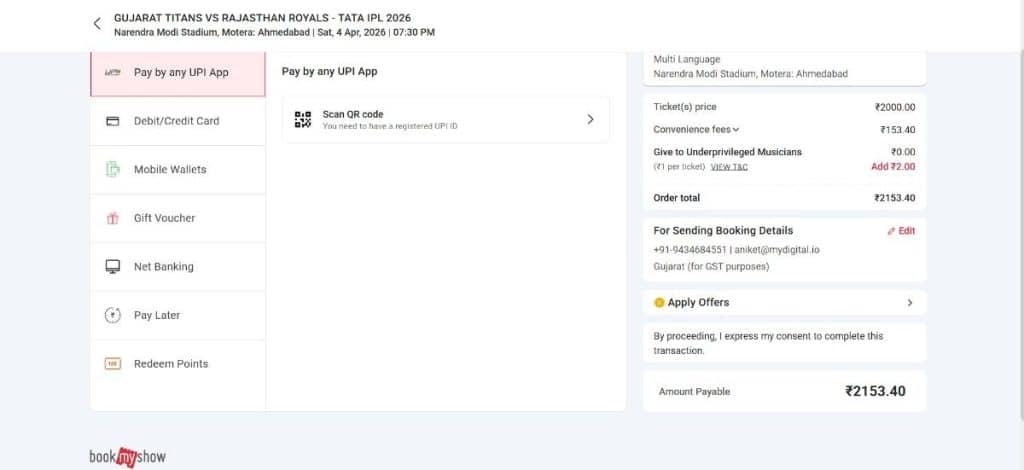Expand Scan QR code chevron arrow
Image resolution: width=1024 pixels, height=470 pixels.
590,119
